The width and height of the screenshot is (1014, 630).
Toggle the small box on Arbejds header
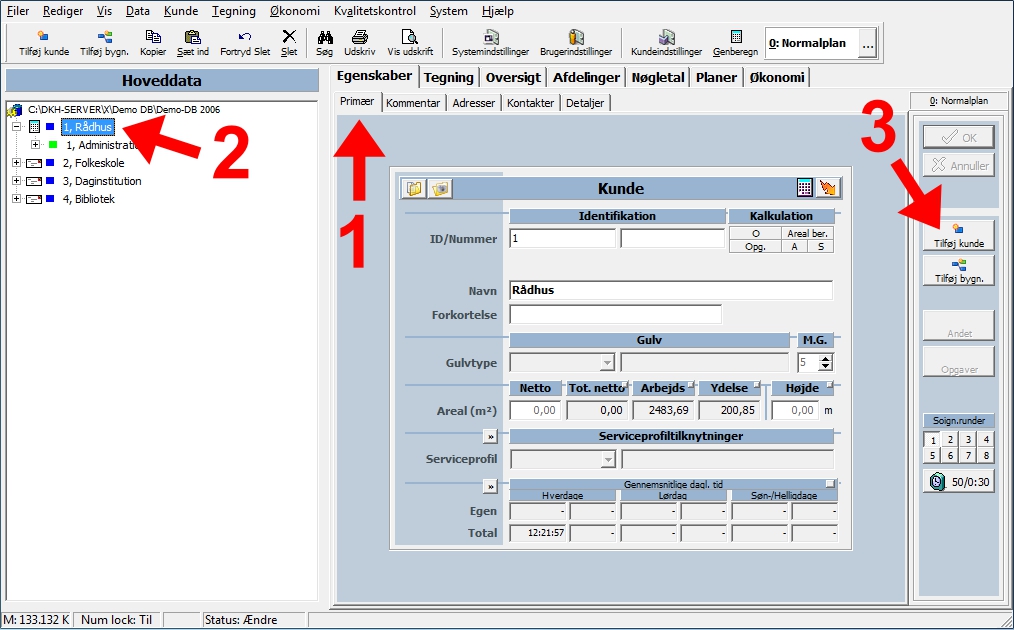691,384
